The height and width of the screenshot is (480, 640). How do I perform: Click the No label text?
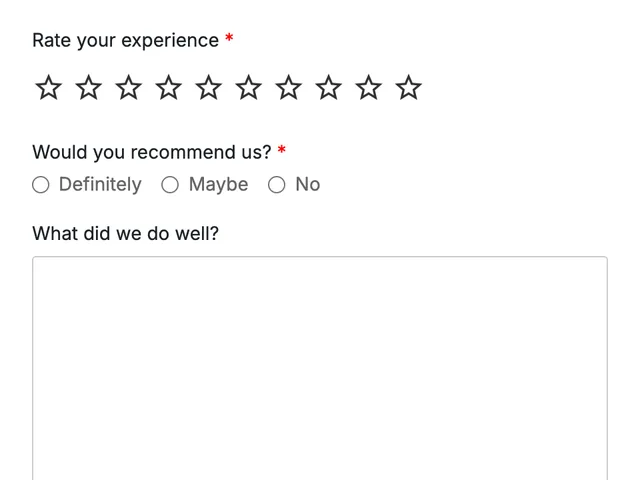tap(308, 184)
